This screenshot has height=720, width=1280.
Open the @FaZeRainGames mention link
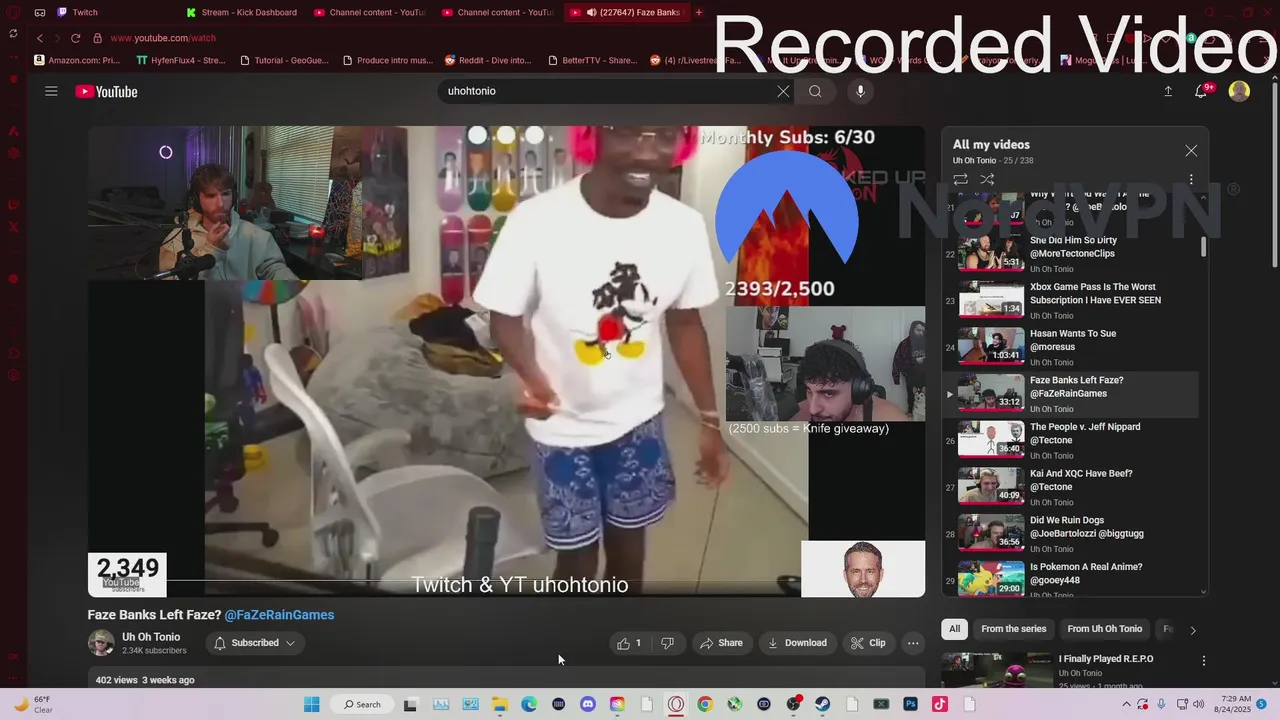[x=279, y=615]
